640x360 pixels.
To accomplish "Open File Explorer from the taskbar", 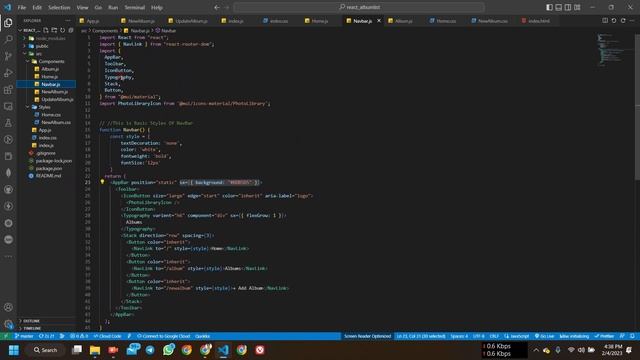I will click(95, 350).
